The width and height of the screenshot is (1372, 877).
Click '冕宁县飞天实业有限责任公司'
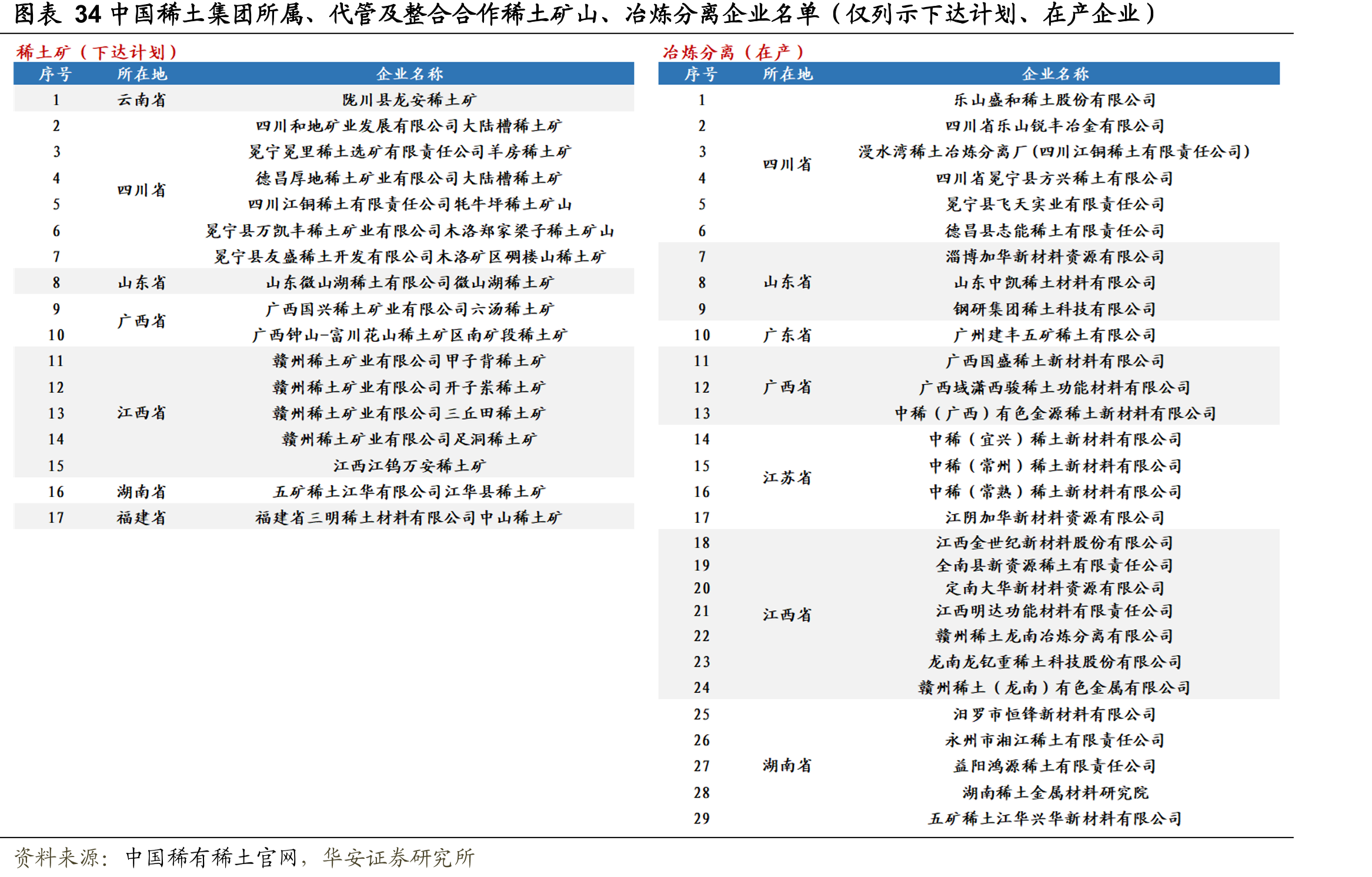point(1055,204)
